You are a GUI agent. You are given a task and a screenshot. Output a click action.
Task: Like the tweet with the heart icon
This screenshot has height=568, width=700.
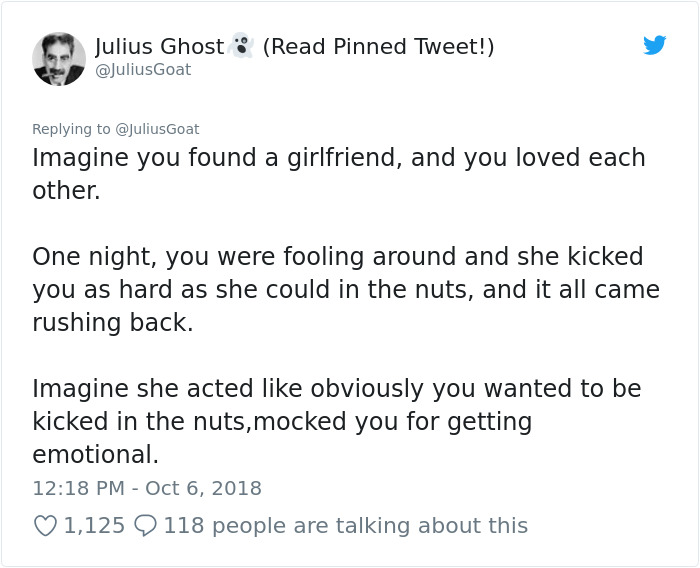point(46,525)
